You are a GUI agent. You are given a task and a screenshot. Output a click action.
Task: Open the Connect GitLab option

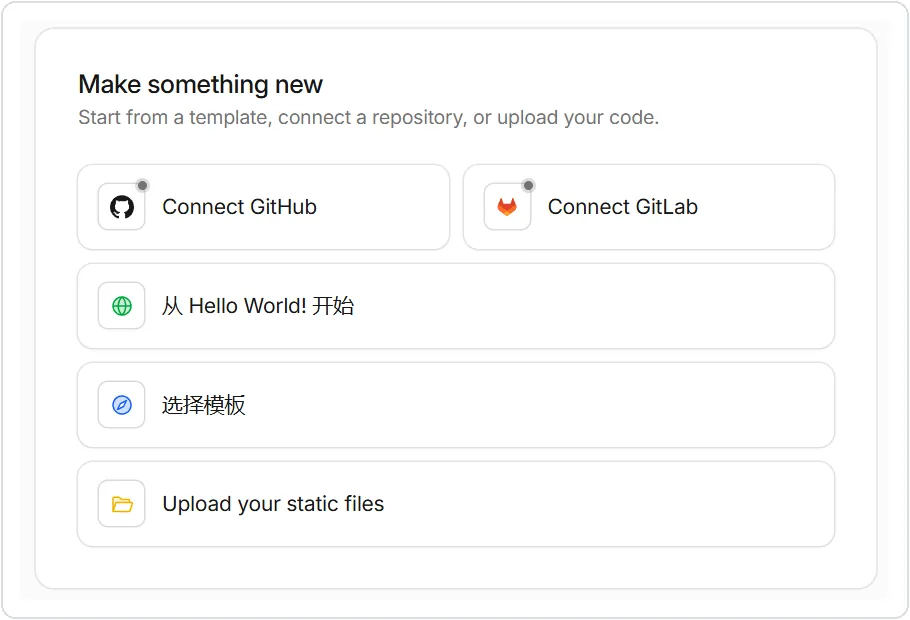tap(649, 207)
